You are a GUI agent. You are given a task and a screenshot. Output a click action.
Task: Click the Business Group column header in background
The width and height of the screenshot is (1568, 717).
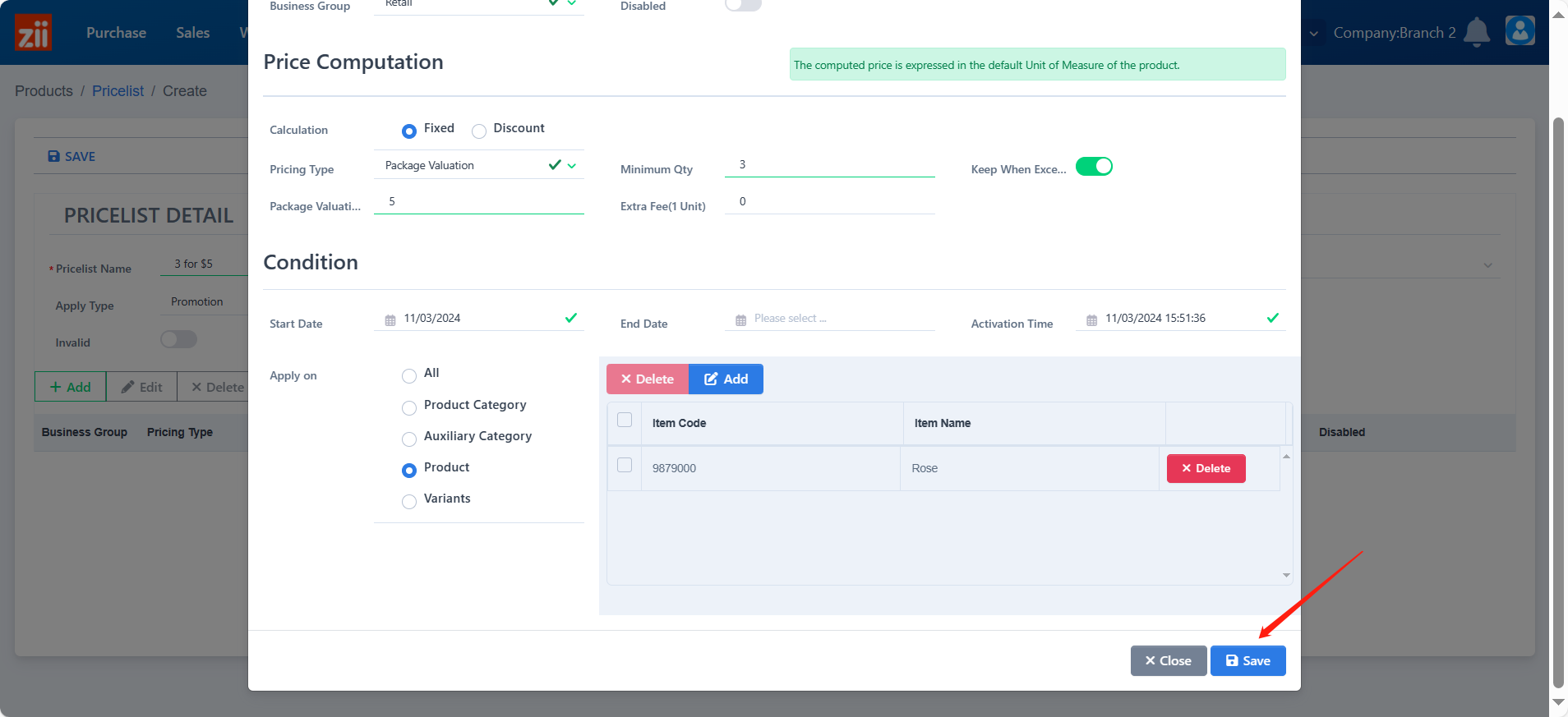(85, 432)
